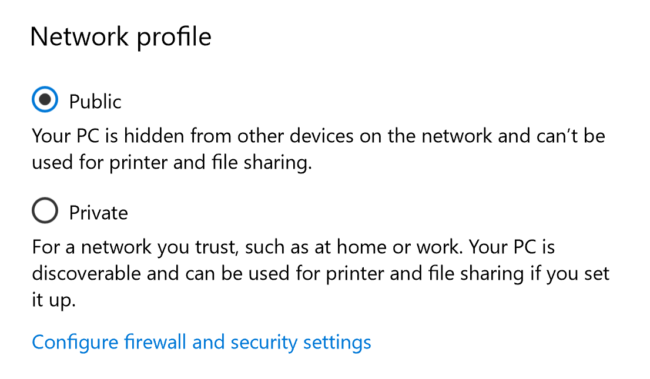Screen dimensions: 650x379
Task: Click the word 'security' in the blue link
Action: 264,343
